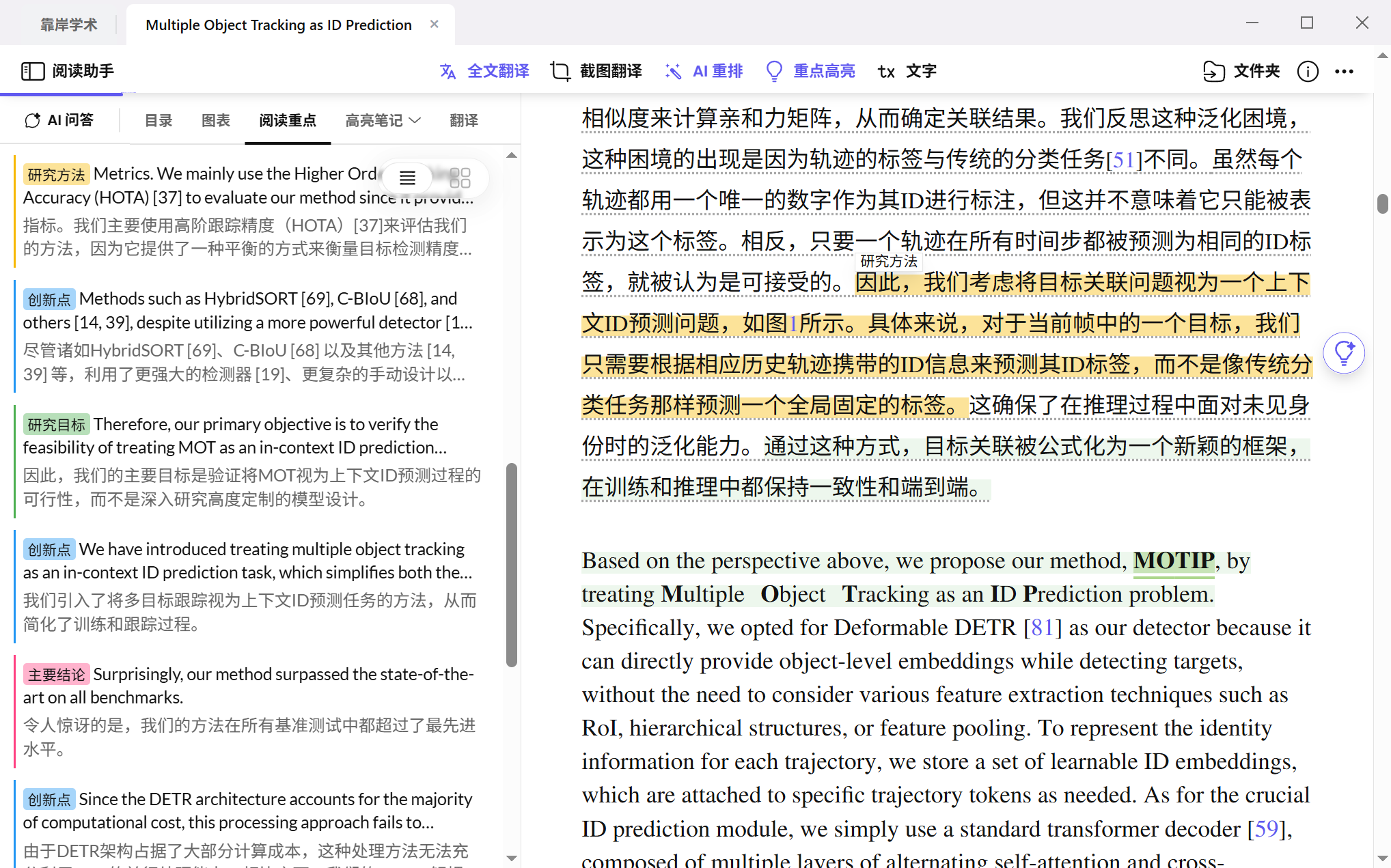
Task: Open the three-dot more options menu
Action: click(1345, 71)
